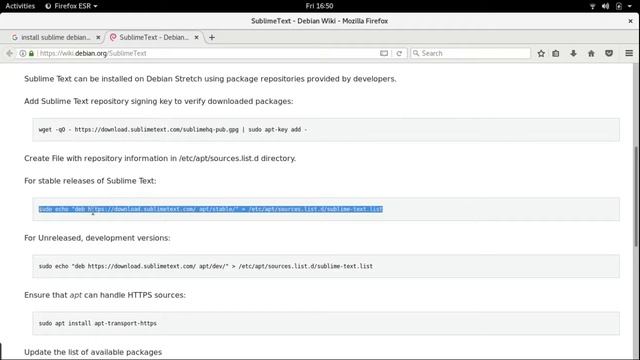
Task: Close the 'install sublime debian' tab
Action: (98, 37)
